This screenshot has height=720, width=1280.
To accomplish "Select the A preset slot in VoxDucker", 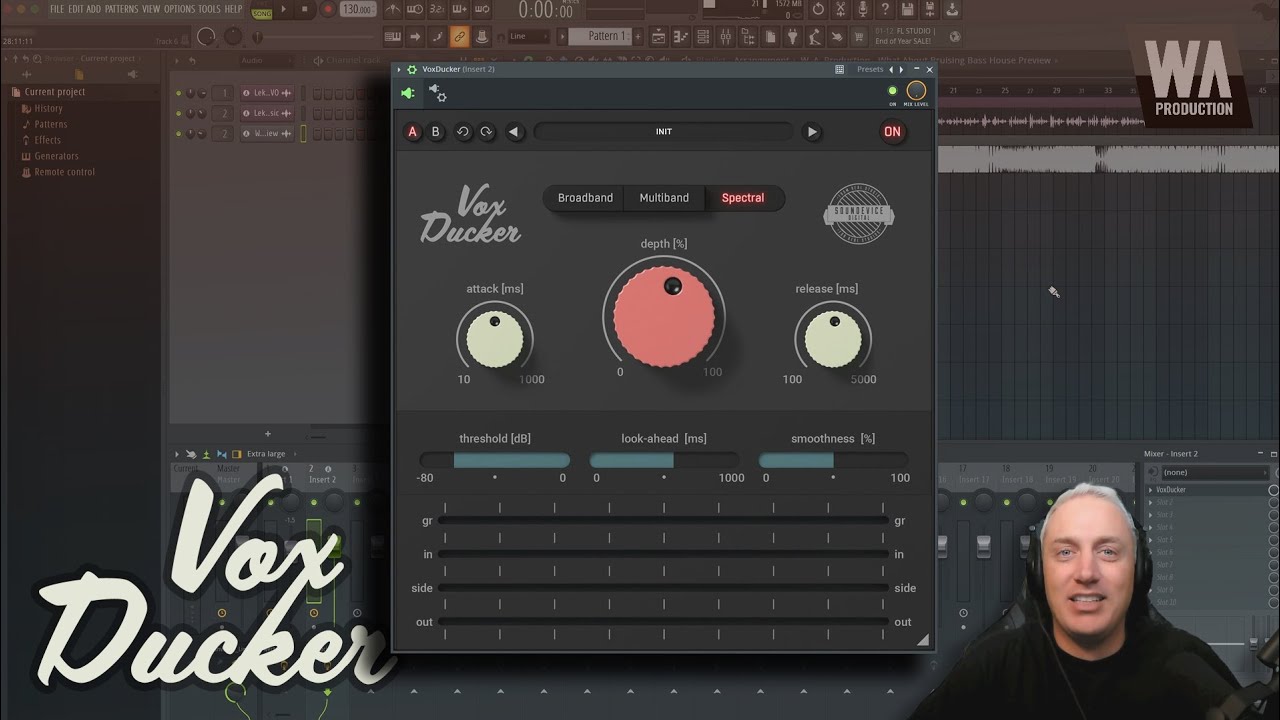I will pos(412,132).
